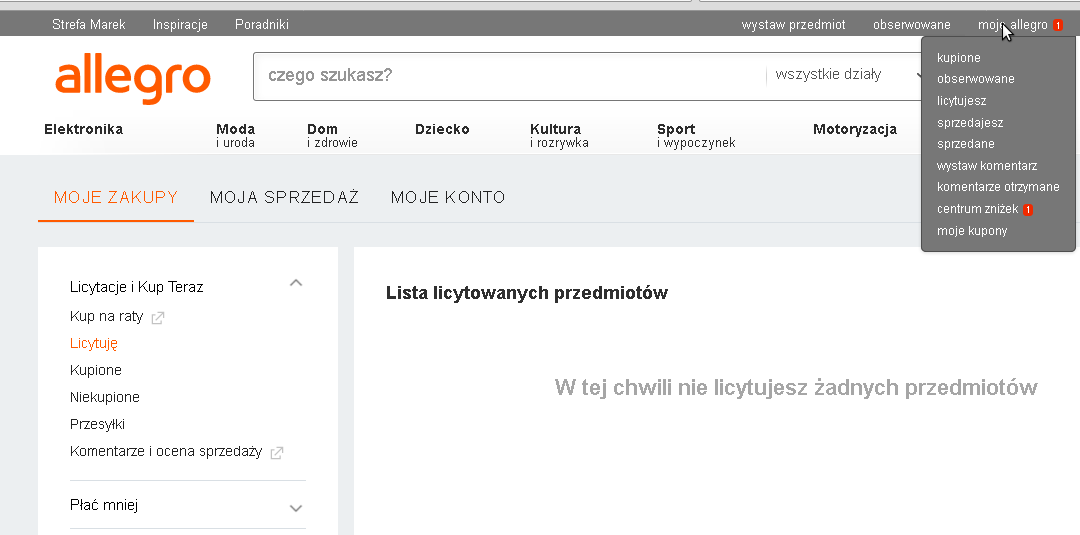Image resolution: width=1080 pixels, height=535 pixels.
Task: Open the Motoryzacja category
Action: pos(855,129)
